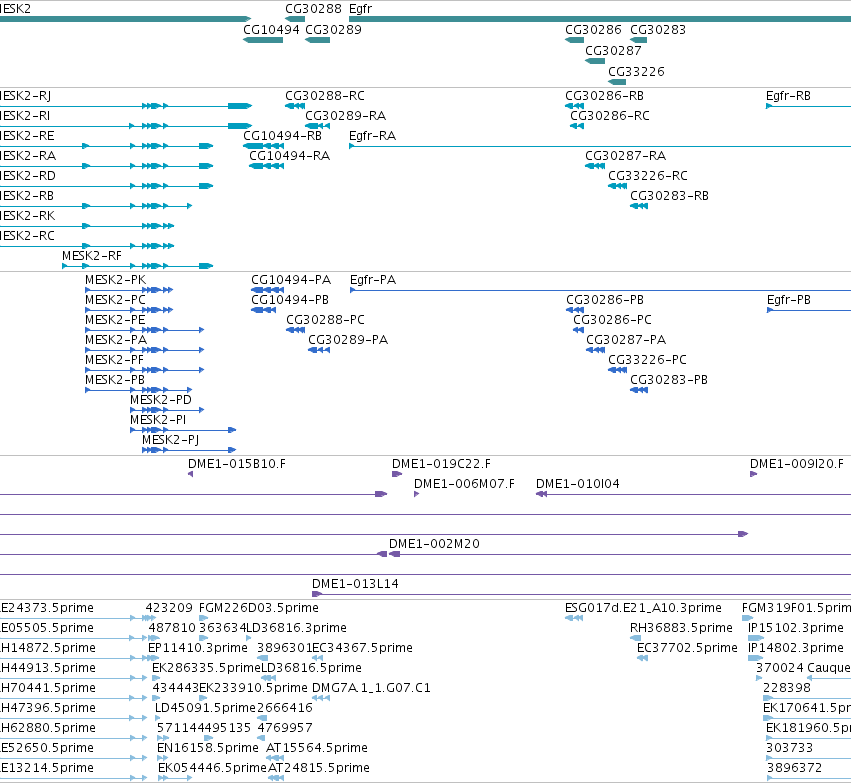This screenshot has height=783, width=851.
Task: Click EST IP15102.3prime
Action: pyautogui.click(x=796, y=628)
